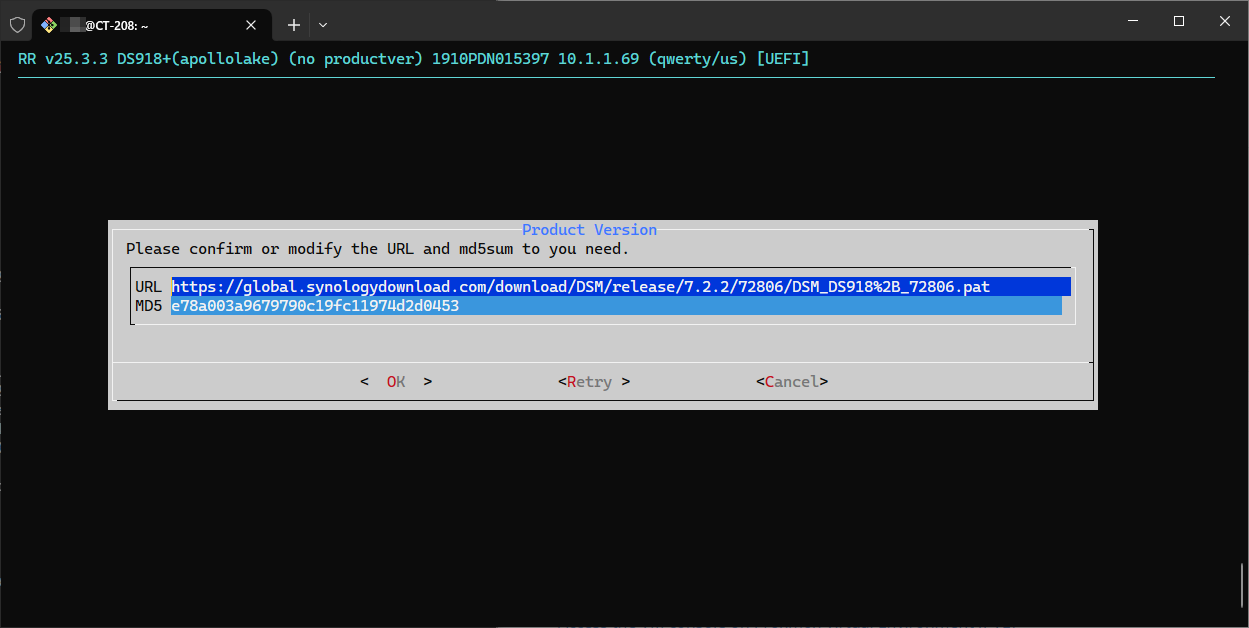This screenshot has width=1249, height=628.
Task: Click the RR v25.3.3 header status line
Action: [x=413, y=59]
